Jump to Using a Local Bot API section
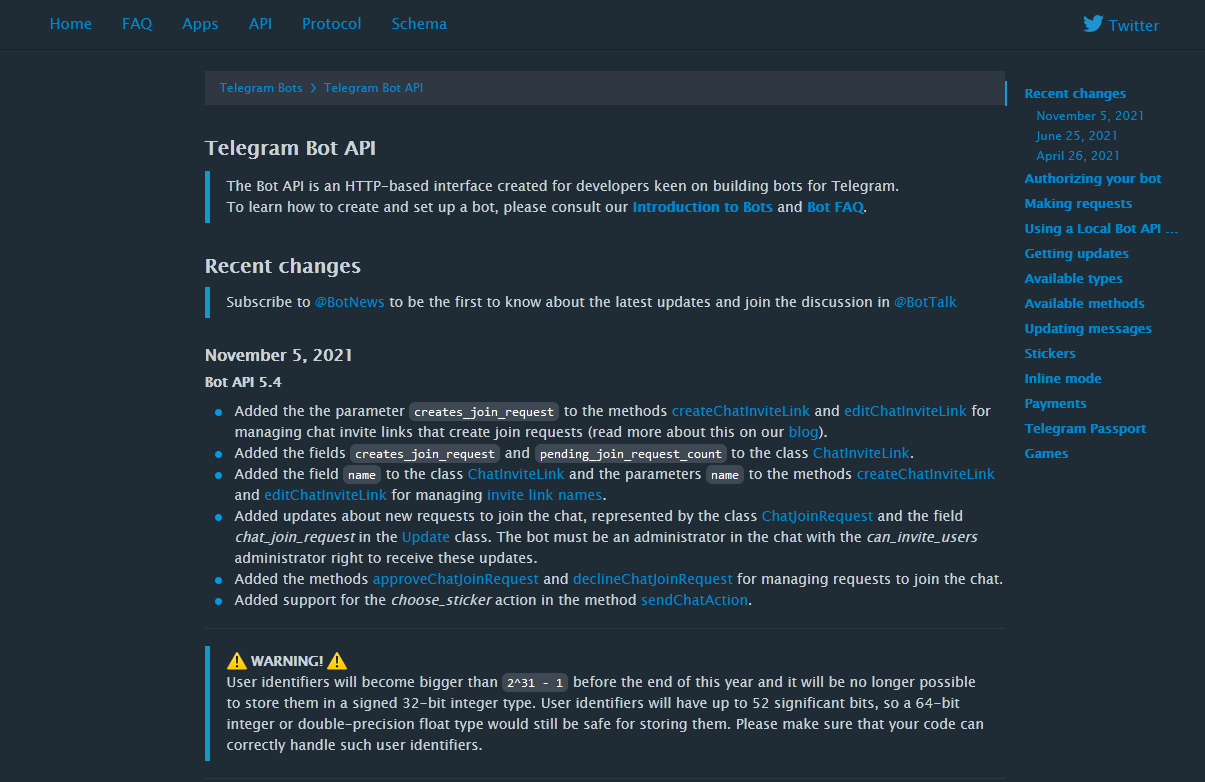This screenshot has width=1205, height=782. point(1102,228)
